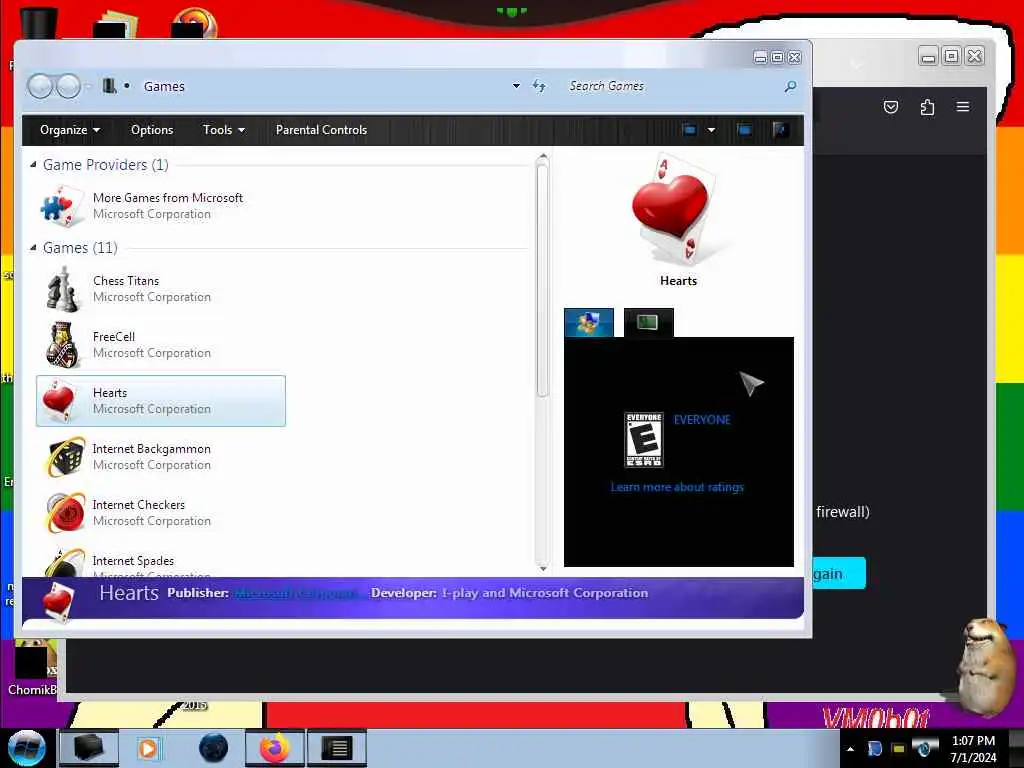Toggle the preview pane icon
Image resolution: width=1024 pixels, height=768 pixels.
click(x=744, y=130)
